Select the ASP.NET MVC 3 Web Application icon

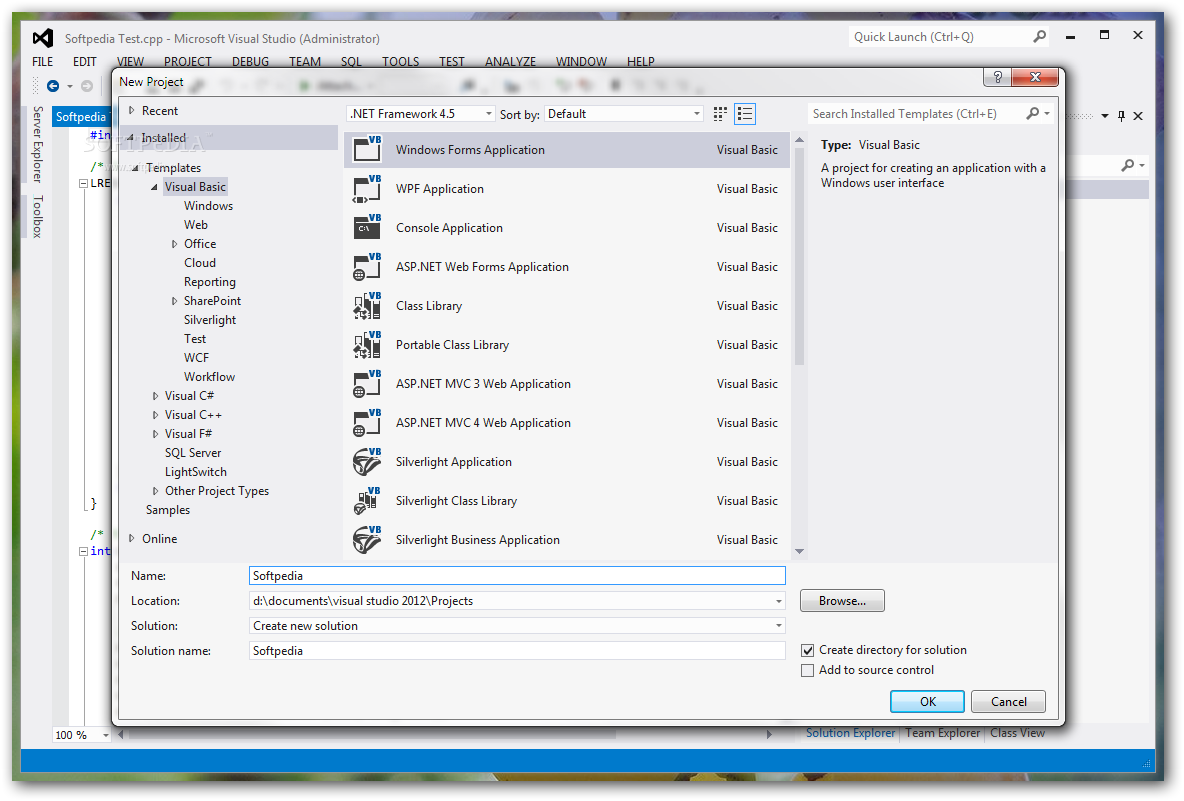368,384
